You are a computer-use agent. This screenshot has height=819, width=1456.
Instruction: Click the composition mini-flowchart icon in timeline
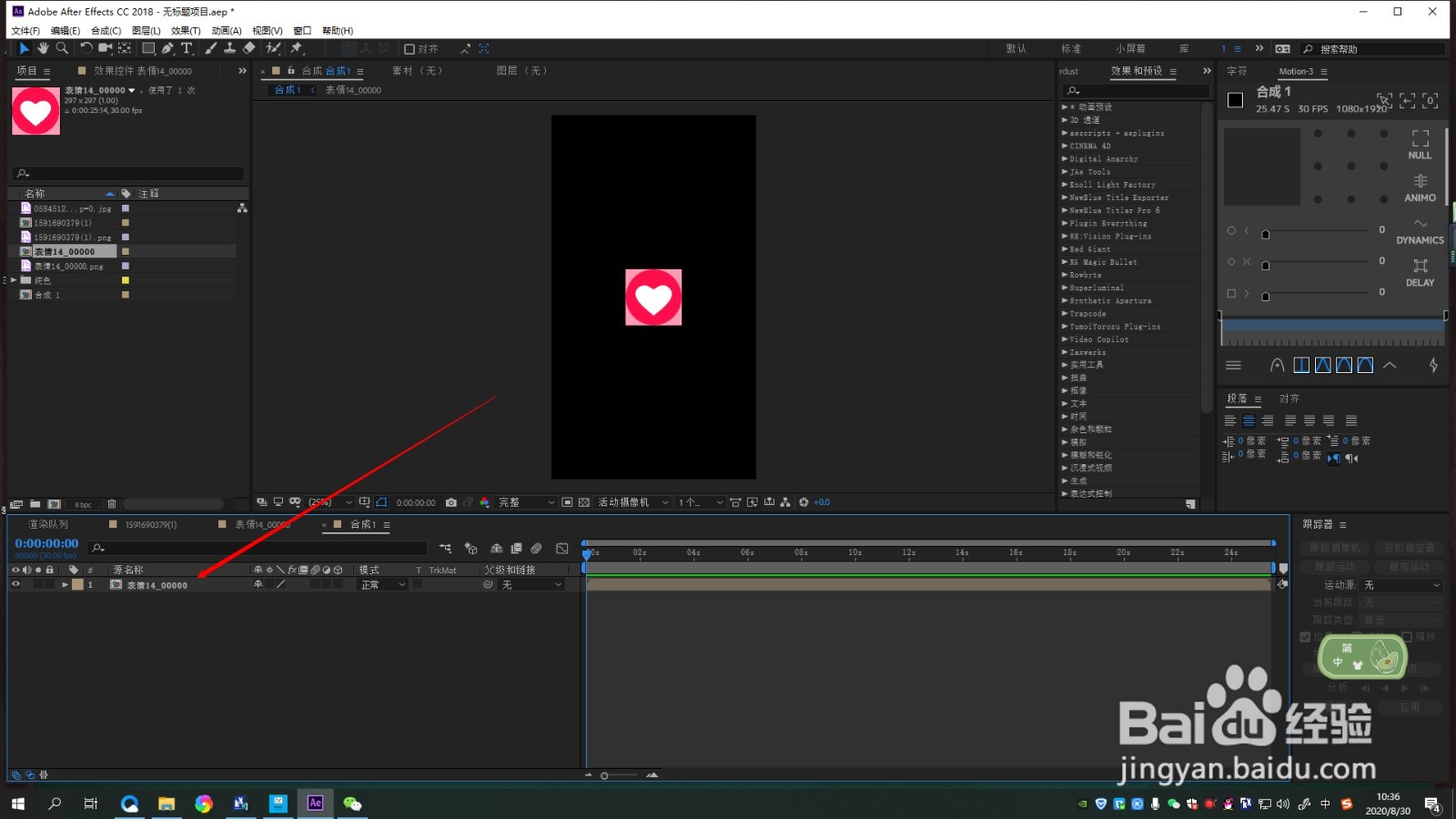[x=445, y=549]
